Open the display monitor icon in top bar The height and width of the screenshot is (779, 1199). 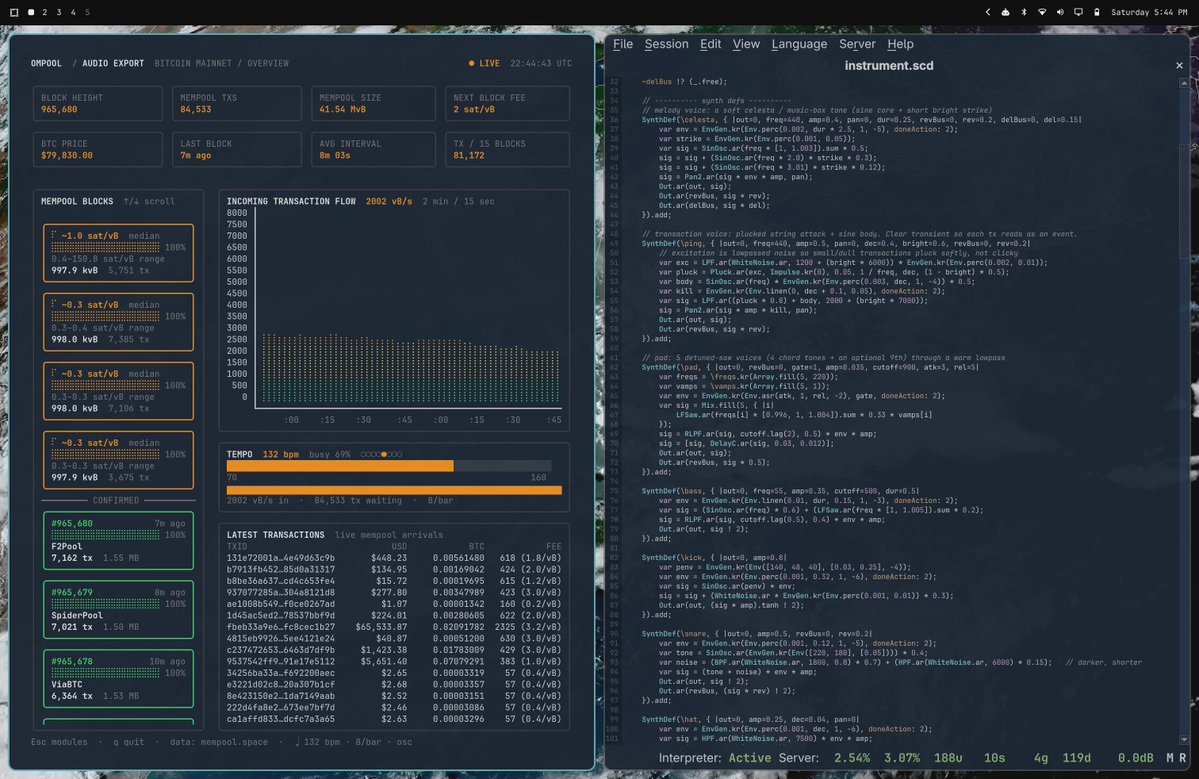[1078, 12]
